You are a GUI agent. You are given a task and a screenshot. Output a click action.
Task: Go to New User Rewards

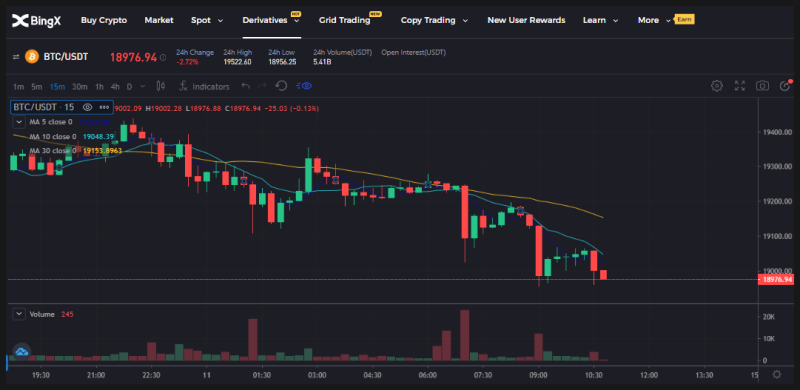[526, 20]
